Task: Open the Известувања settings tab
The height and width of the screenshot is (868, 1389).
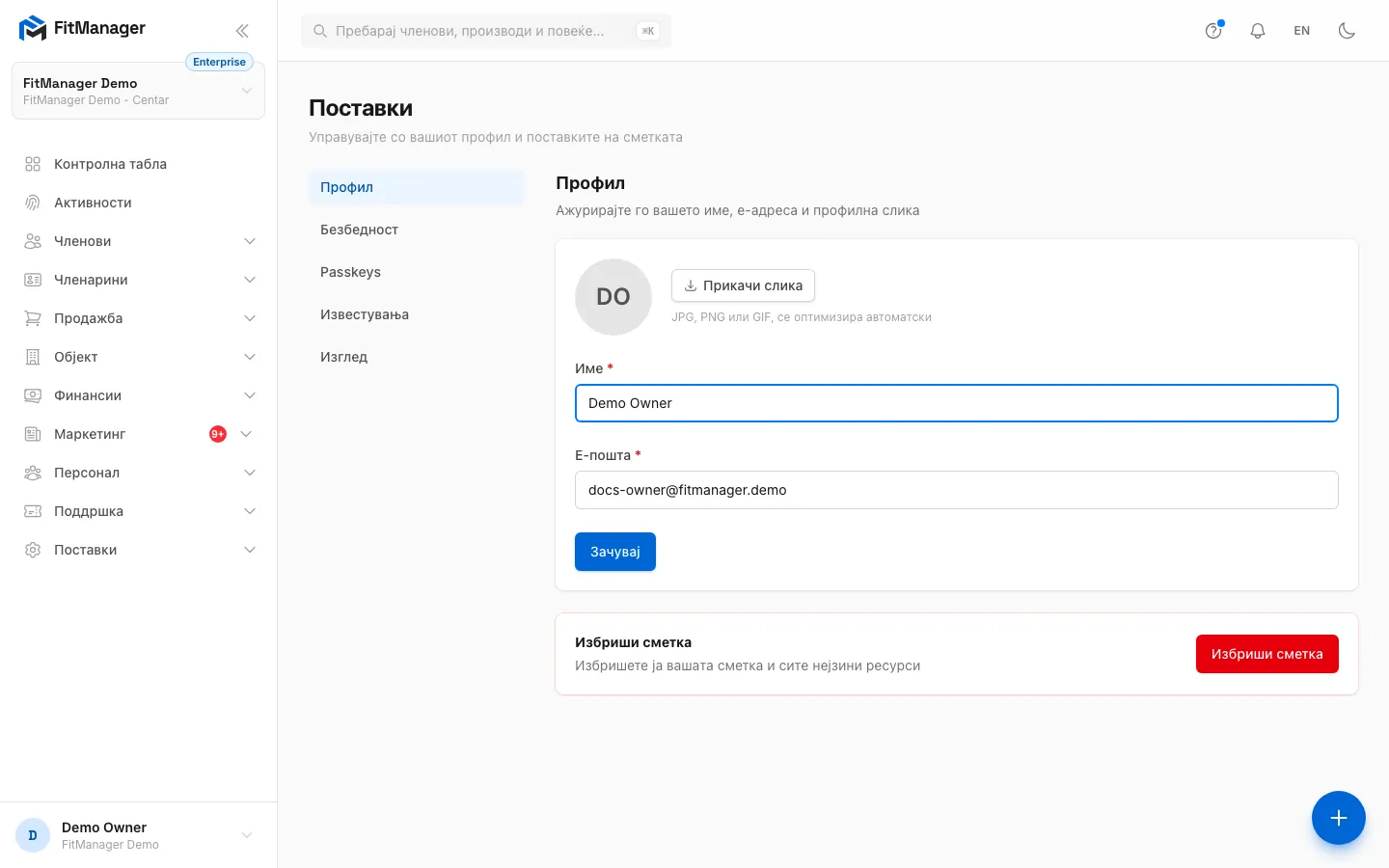Action: click(x=417, y=314)
